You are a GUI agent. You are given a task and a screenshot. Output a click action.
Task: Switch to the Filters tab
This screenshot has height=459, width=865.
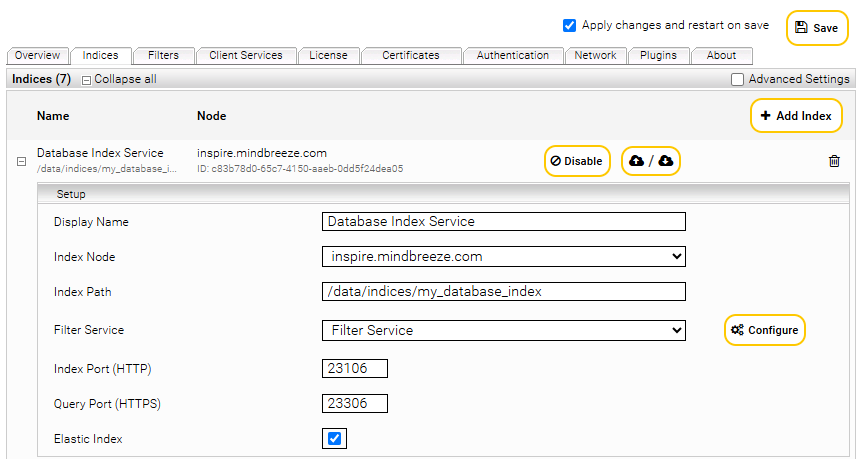164,56
